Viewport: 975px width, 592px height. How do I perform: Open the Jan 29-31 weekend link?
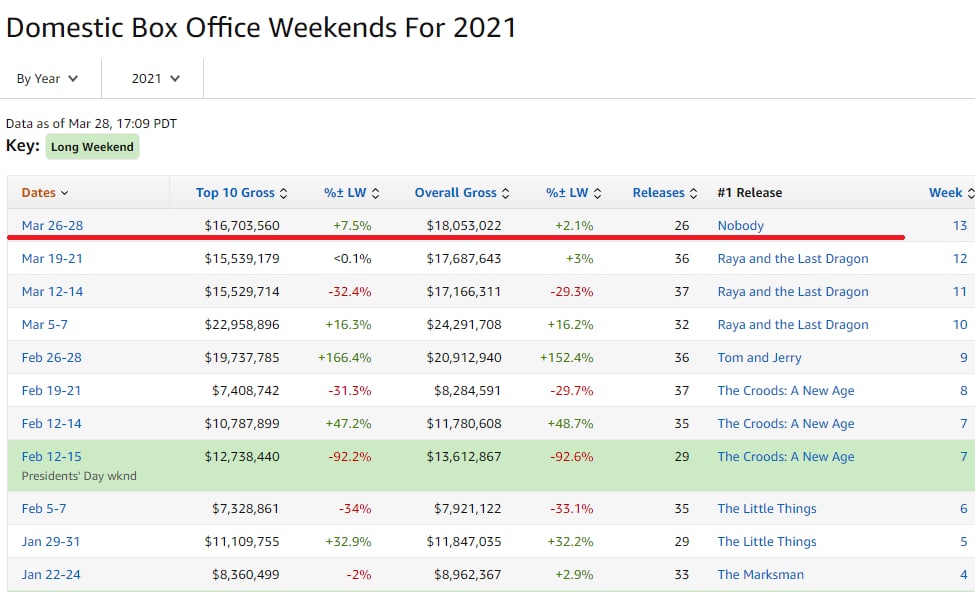click(51, 542)
